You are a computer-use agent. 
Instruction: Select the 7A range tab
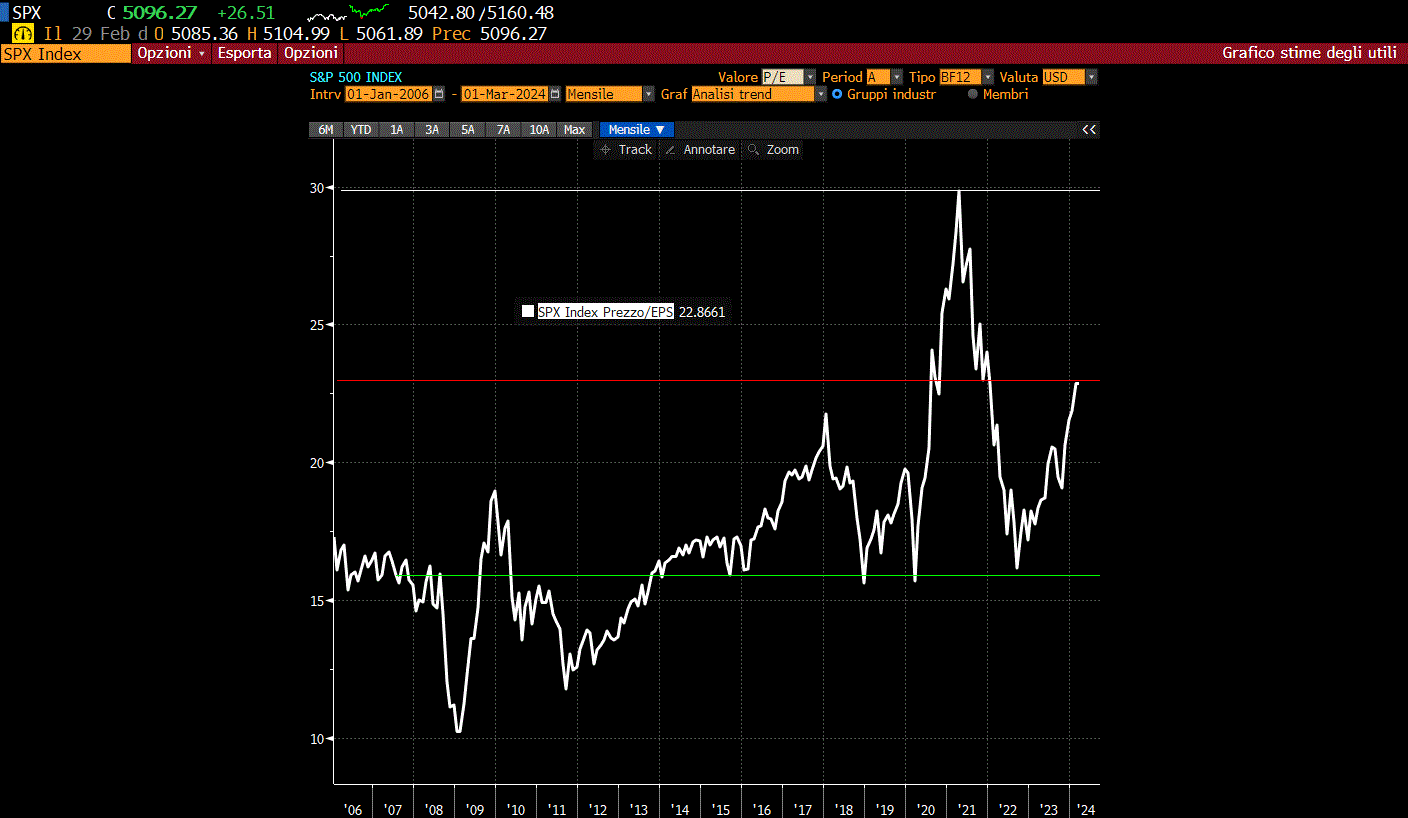pyautogui.click(x=503, y=130)
